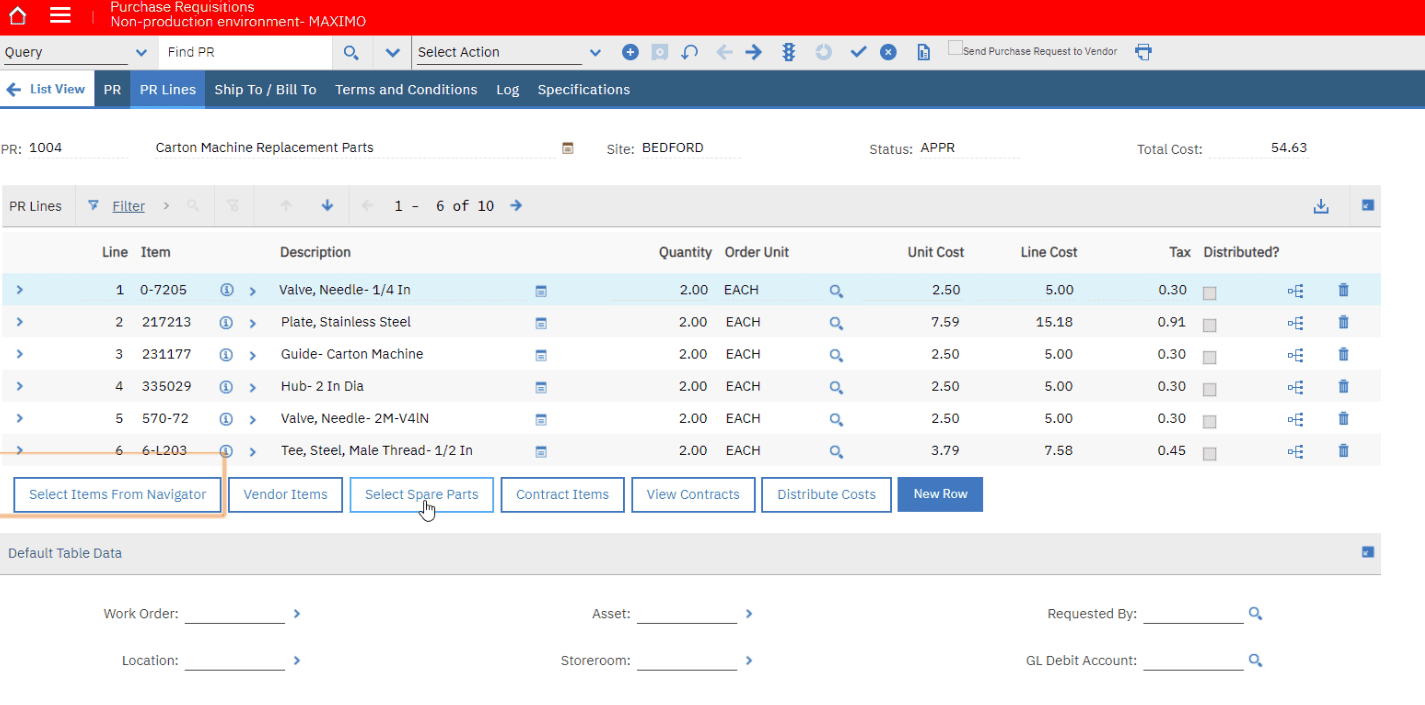Open GL Debit Account lookup magnifier
This screenshot has width=1425, height=705.
[x=1255, y=661]
